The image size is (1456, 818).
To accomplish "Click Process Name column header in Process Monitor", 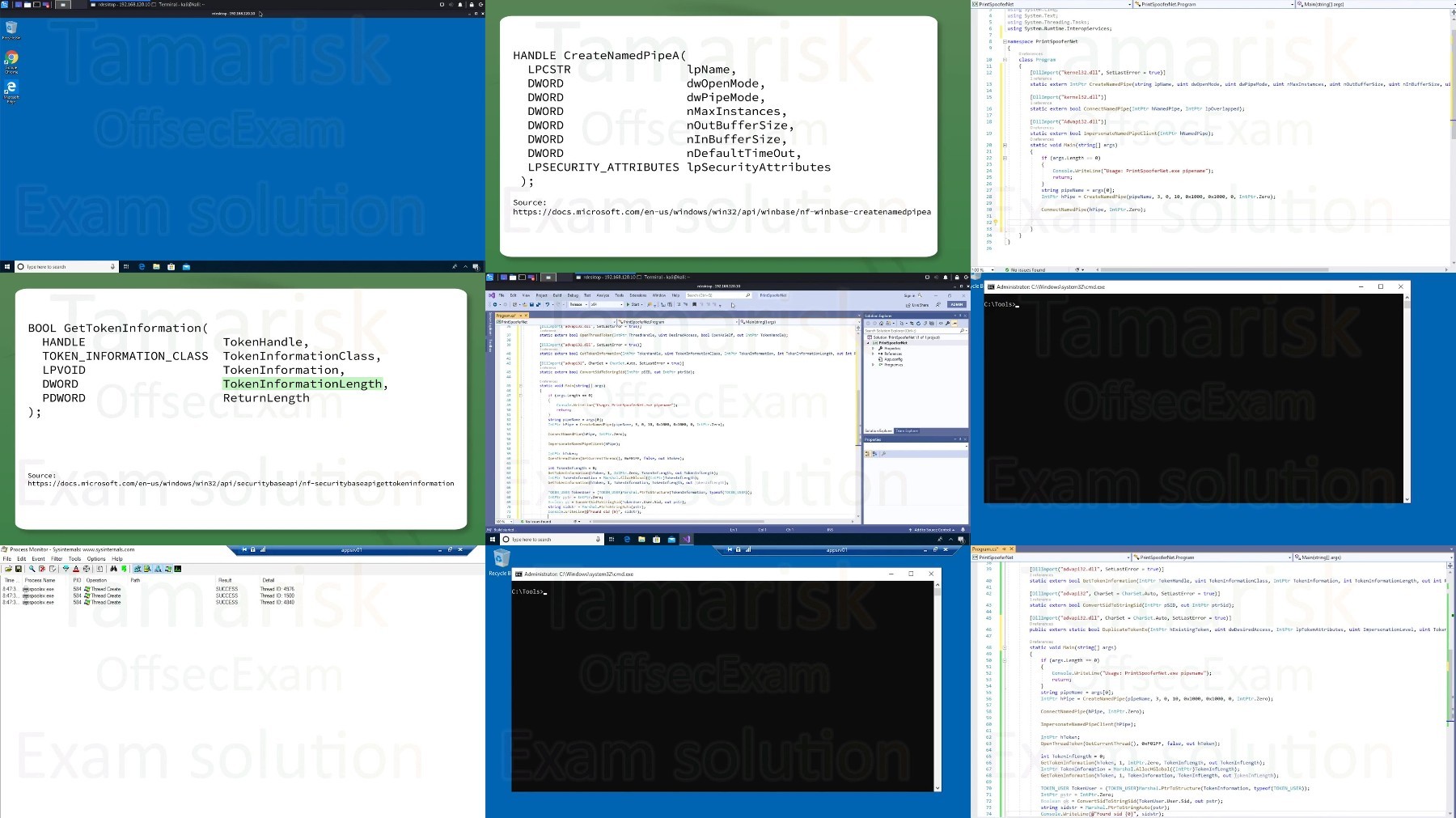I will click(x=40, y=580).
